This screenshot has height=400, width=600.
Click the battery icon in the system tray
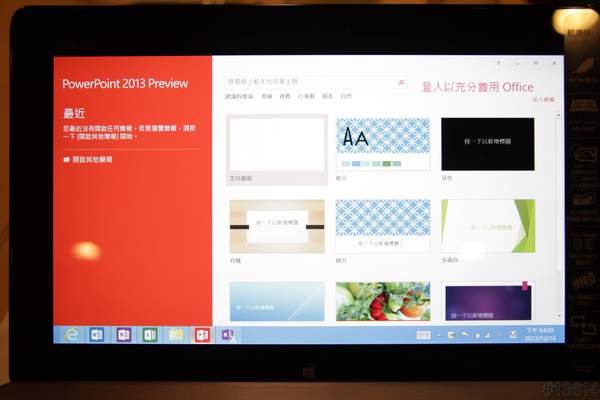click(x=477, y=335)
